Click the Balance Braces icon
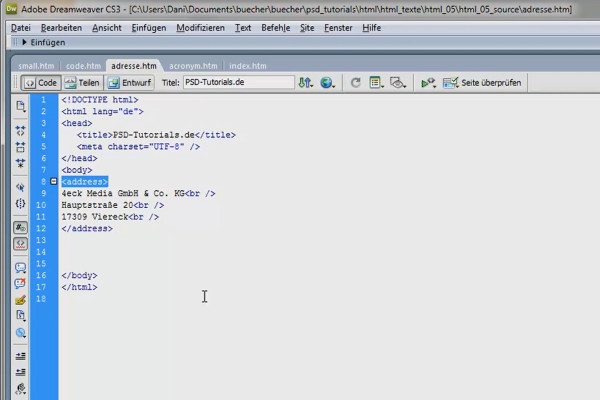 (x=21, y=204)
